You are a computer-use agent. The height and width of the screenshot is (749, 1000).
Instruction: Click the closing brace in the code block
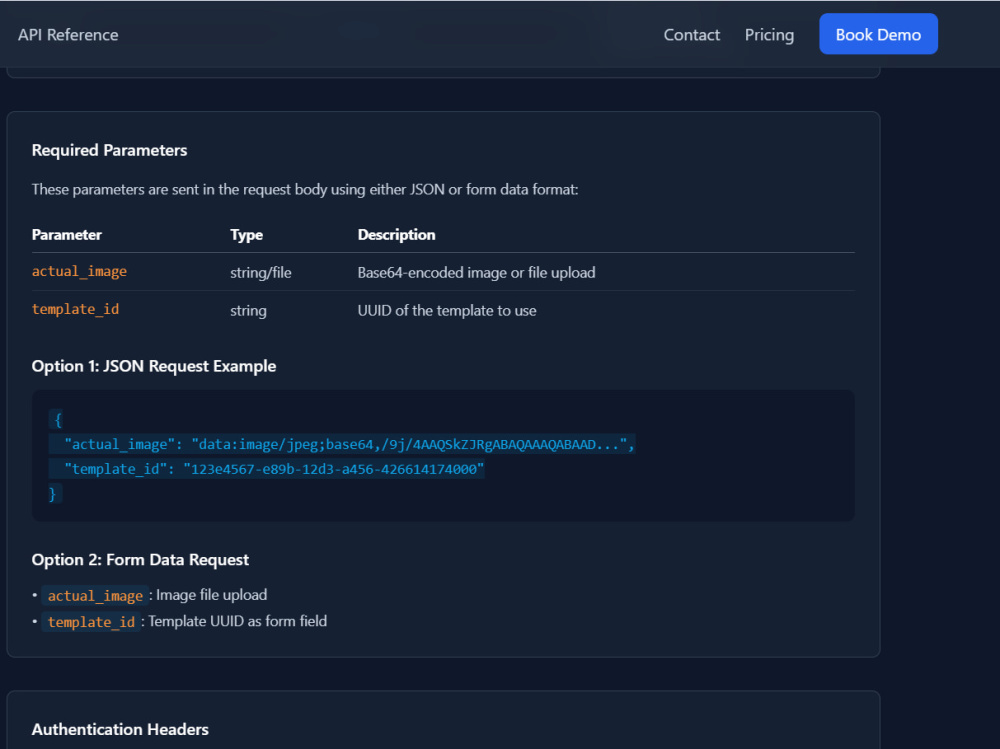coord(54,494)
